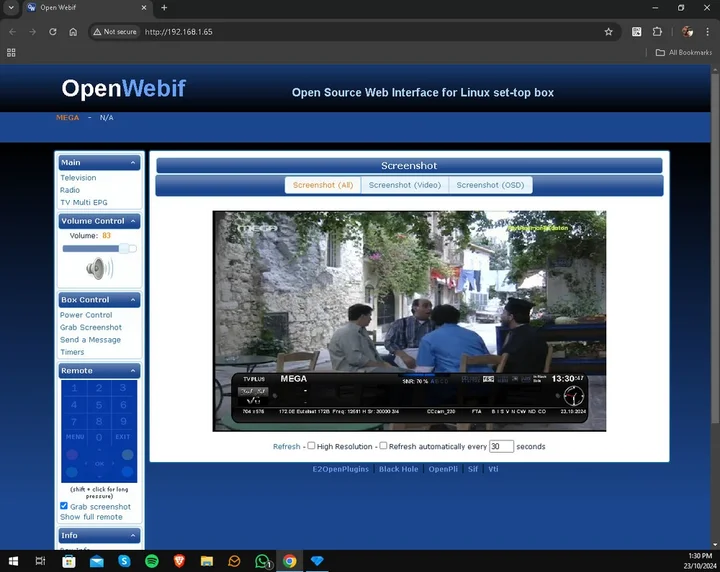The height and width of the screenshot is (572, 720).
Task: Open the Chrome extensions puzzle icon
Action: click(x=657, y=32)
